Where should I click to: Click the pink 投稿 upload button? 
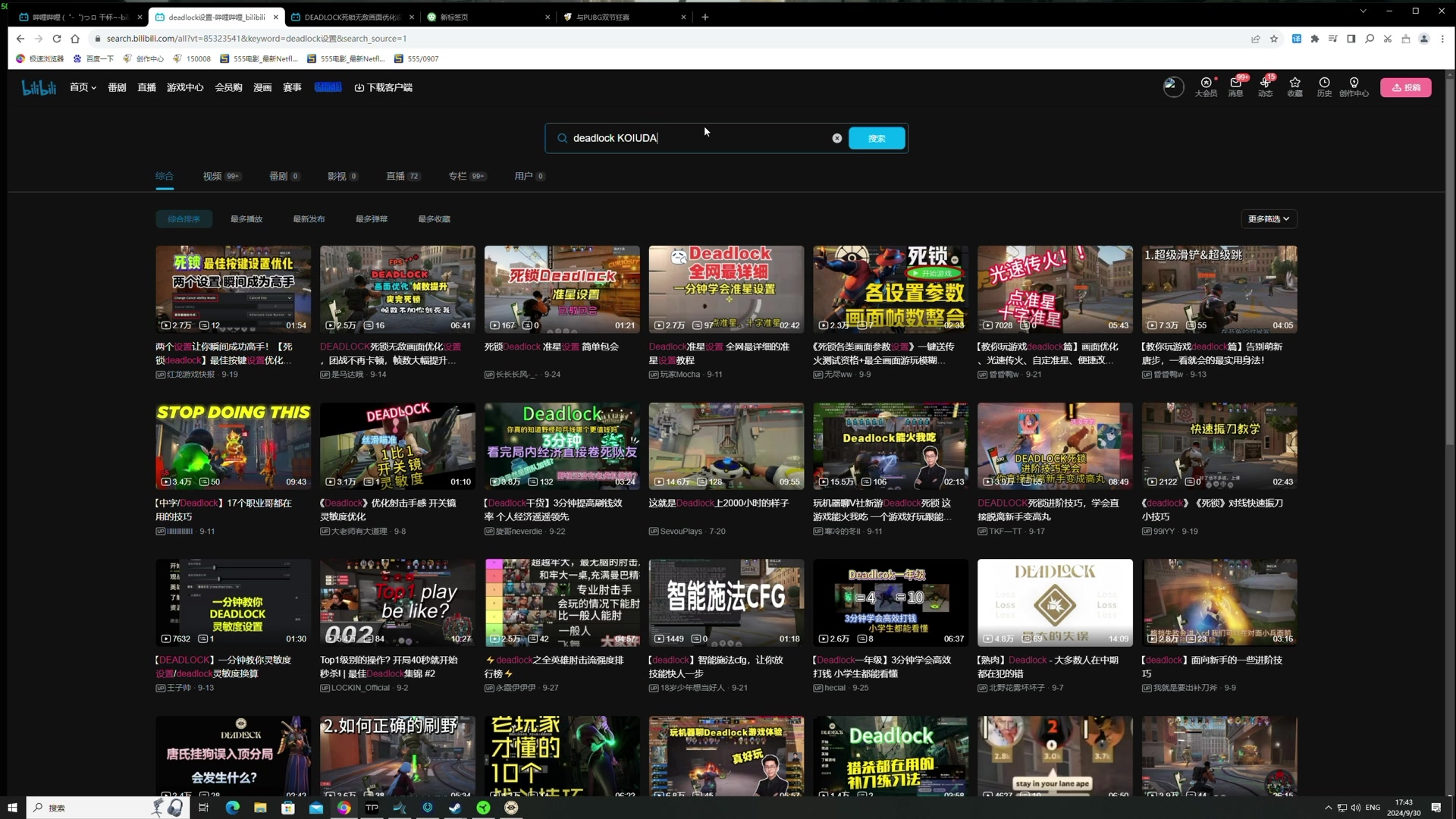(1405, 87)
